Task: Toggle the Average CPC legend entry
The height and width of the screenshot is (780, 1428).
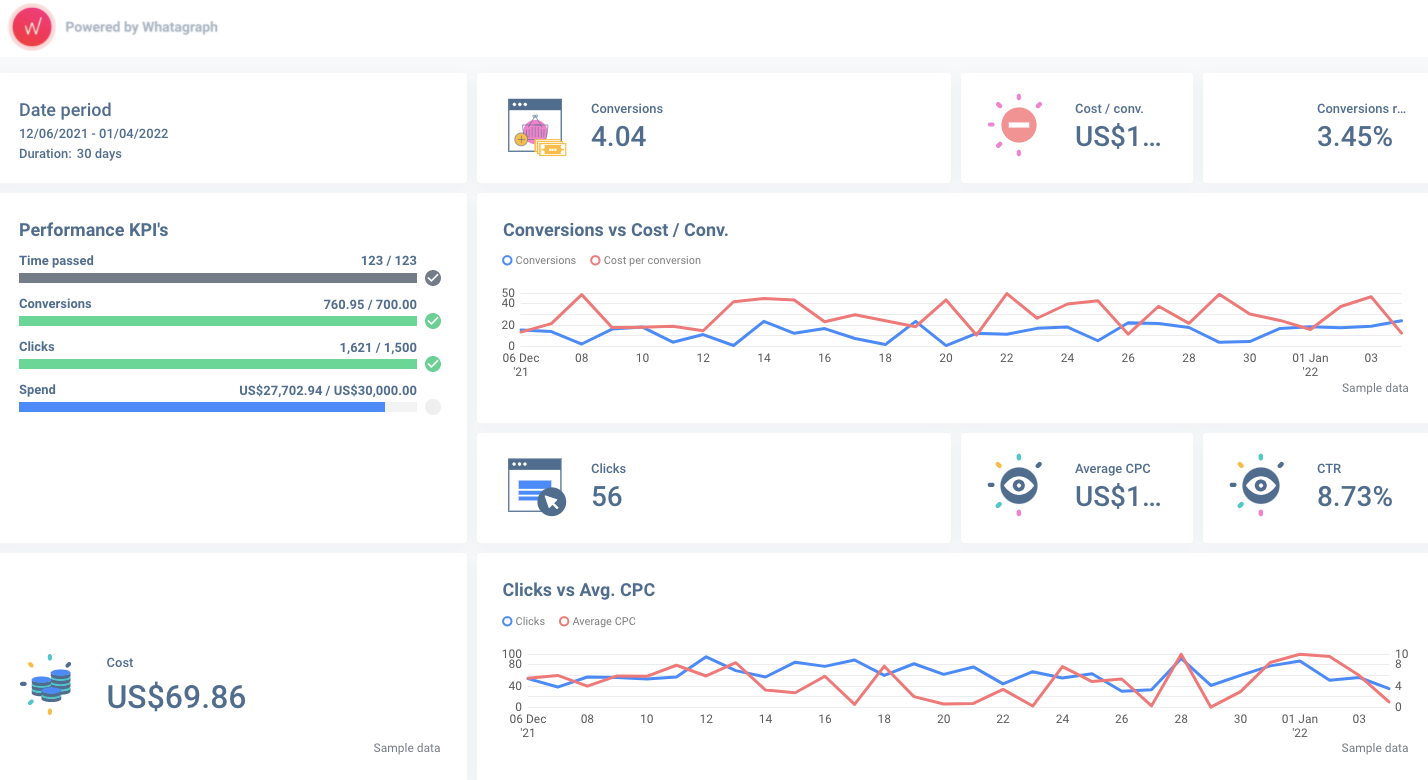Action: [x=597, y=621]
